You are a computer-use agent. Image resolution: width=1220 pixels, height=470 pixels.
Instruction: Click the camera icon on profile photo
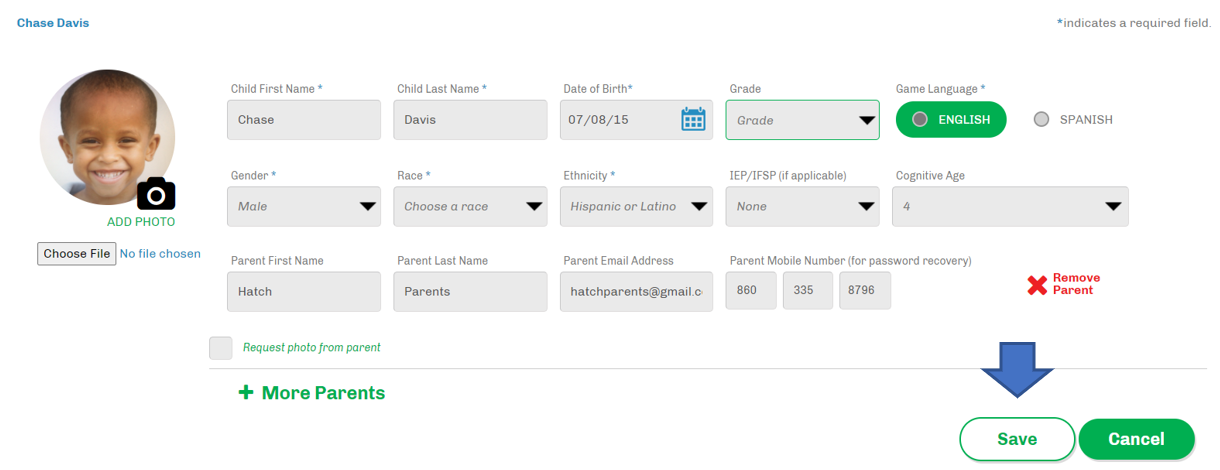[156, 194]
